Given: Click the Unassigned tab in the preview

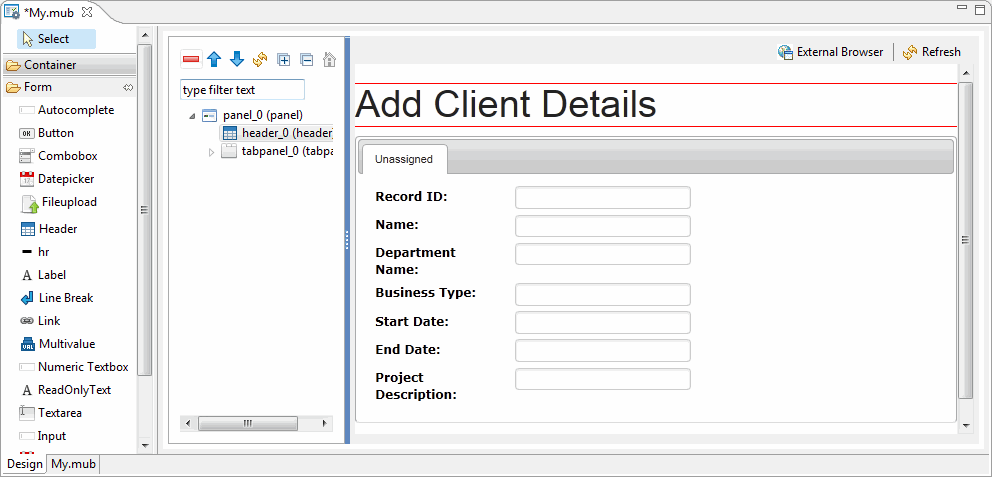Looking at the screenshot, I should point(404,159).
